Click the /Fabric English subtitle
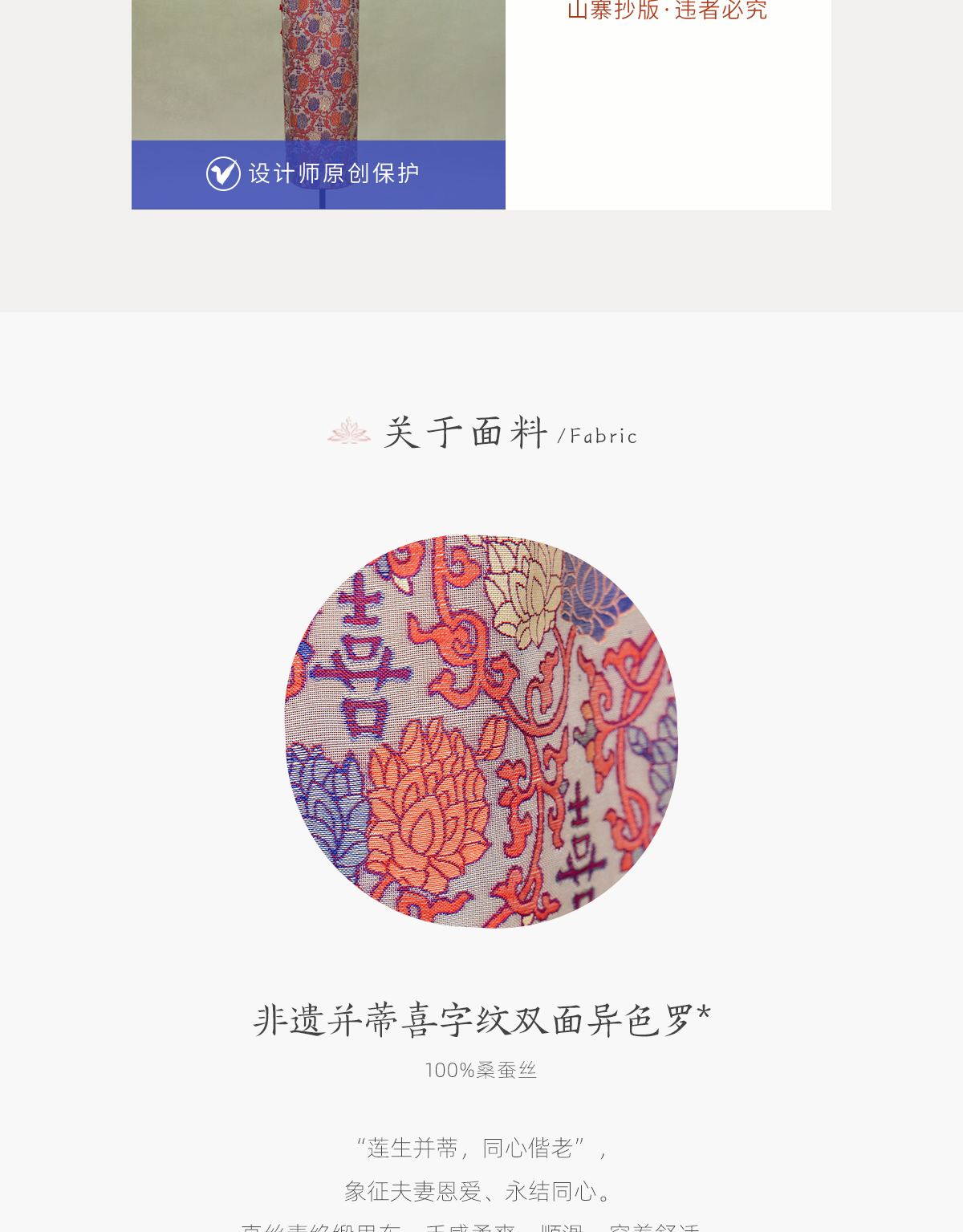 [x=597, y=436]
